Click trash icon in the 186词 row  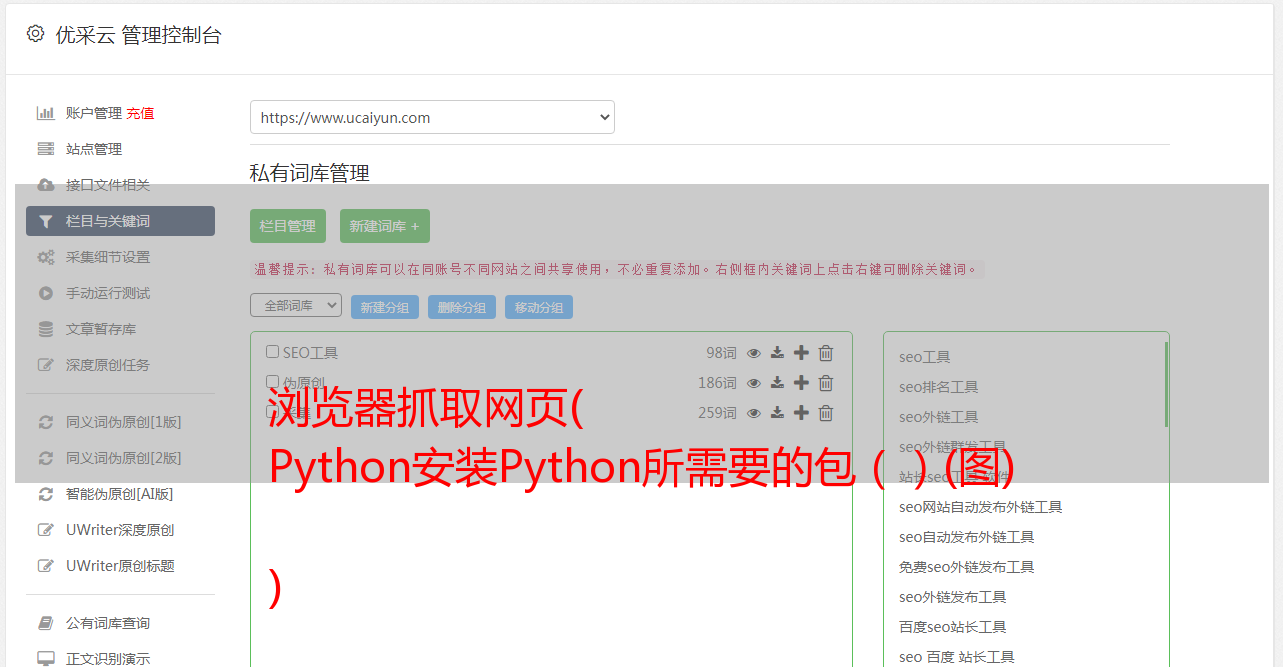click(x=826, y=383)
